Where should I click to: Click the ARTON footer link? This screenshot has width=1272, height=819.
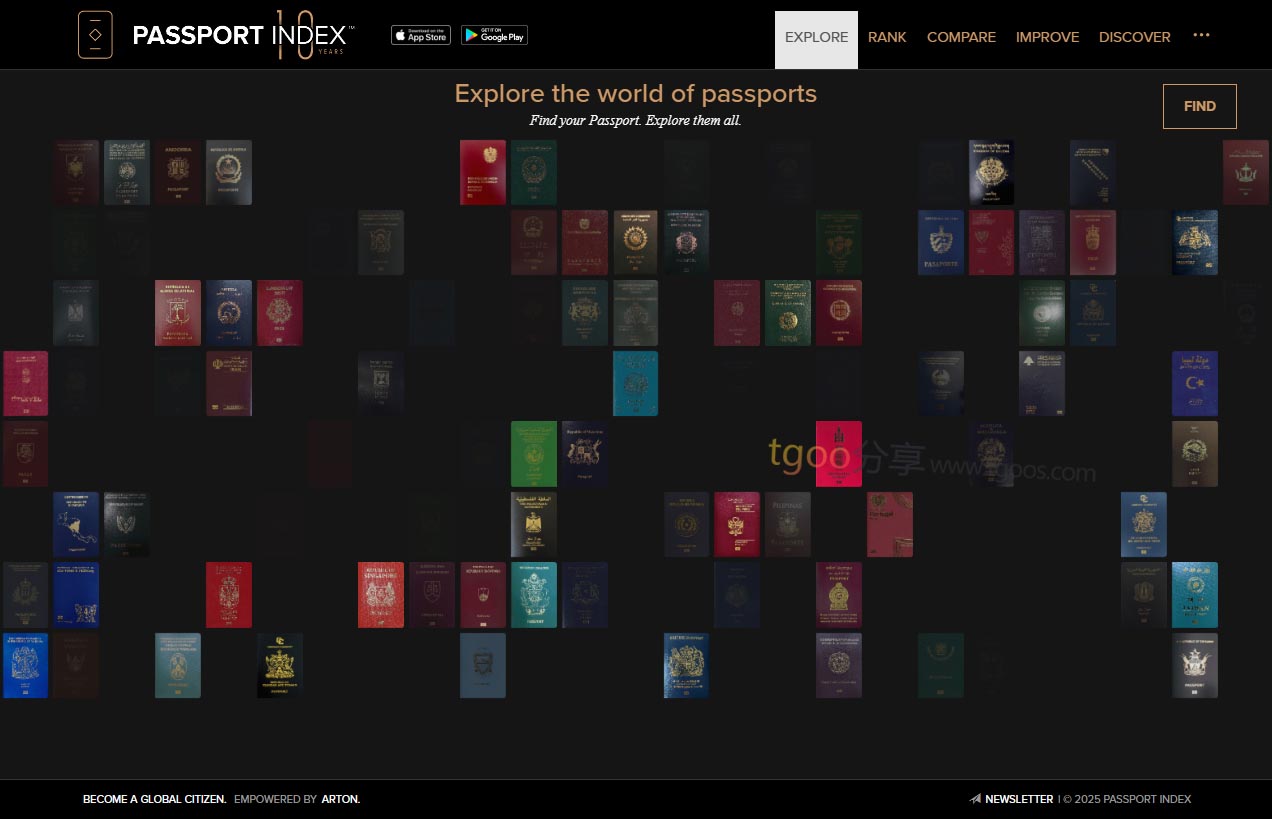coord(340,799)
